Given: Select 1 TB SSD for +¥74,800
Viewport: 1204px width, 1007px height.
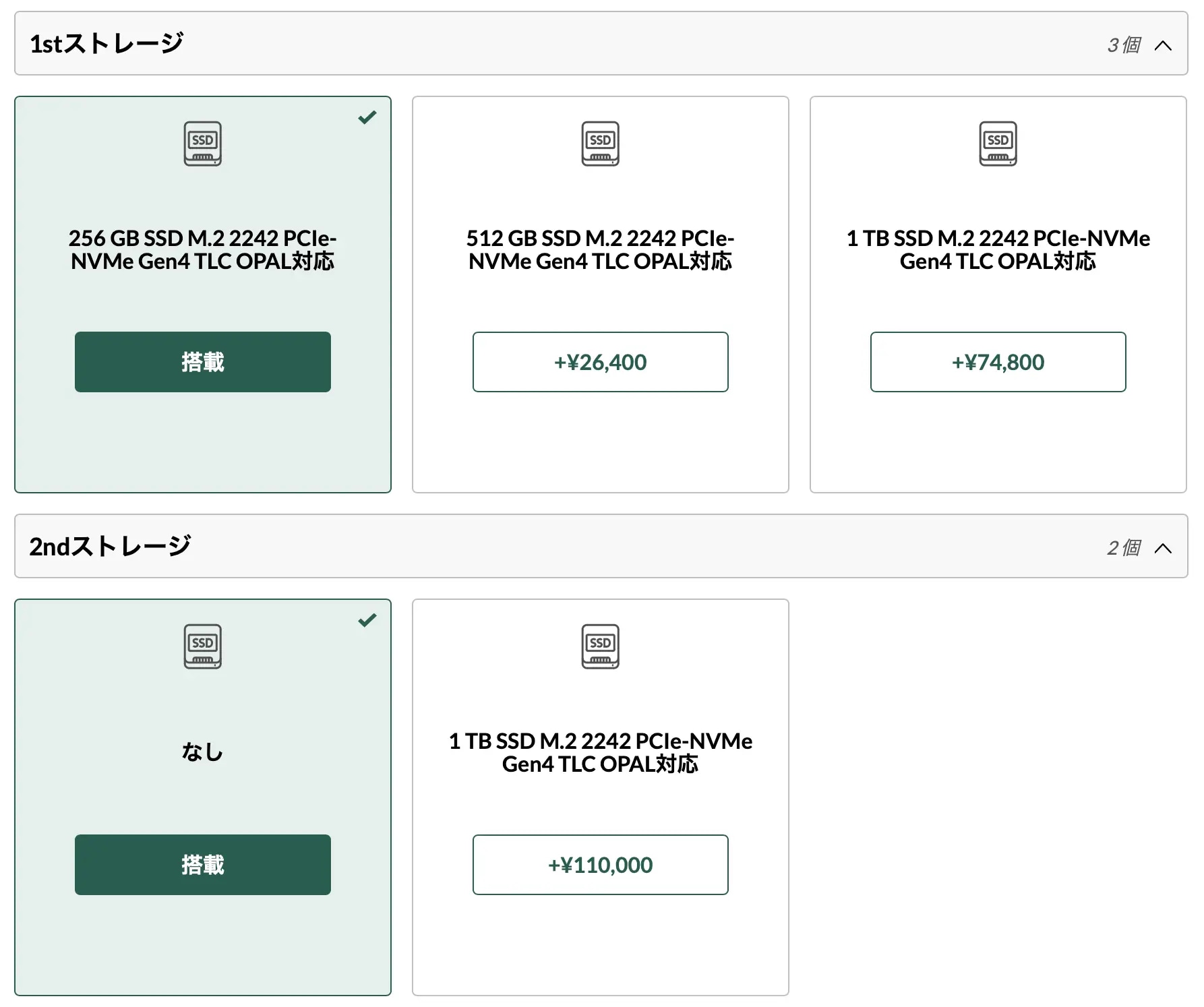Looking at the screenshot, I should click(x=998, y=362).
